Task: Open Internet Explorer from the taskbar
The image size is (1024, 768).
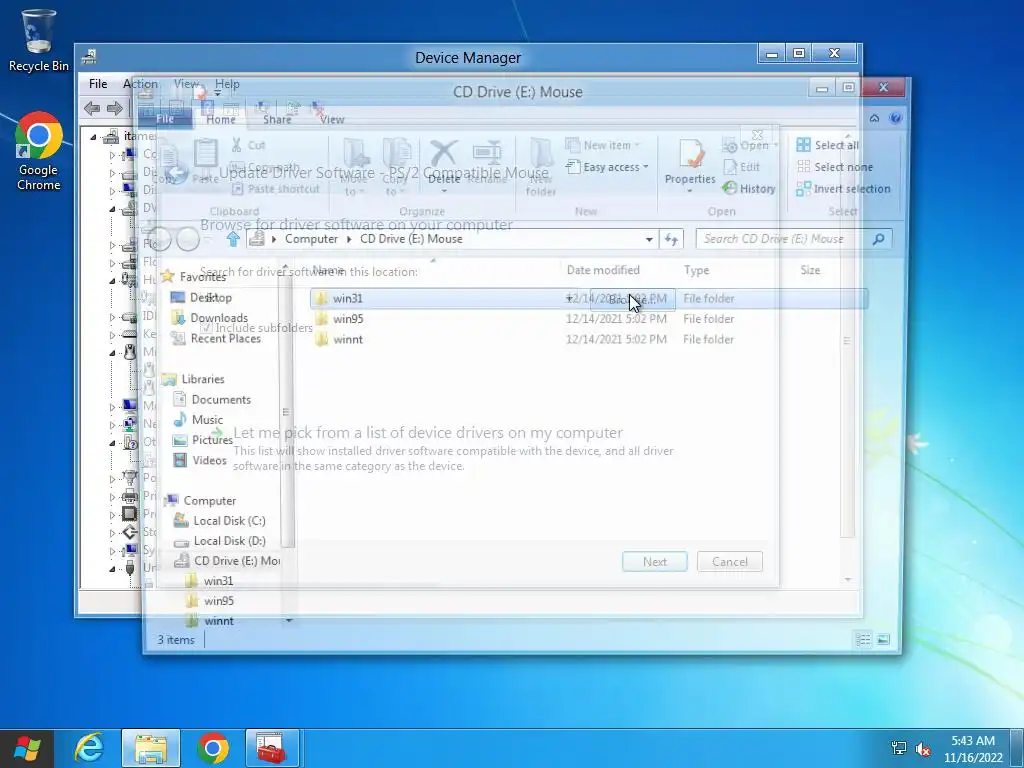Action: [x=89, y=748]
